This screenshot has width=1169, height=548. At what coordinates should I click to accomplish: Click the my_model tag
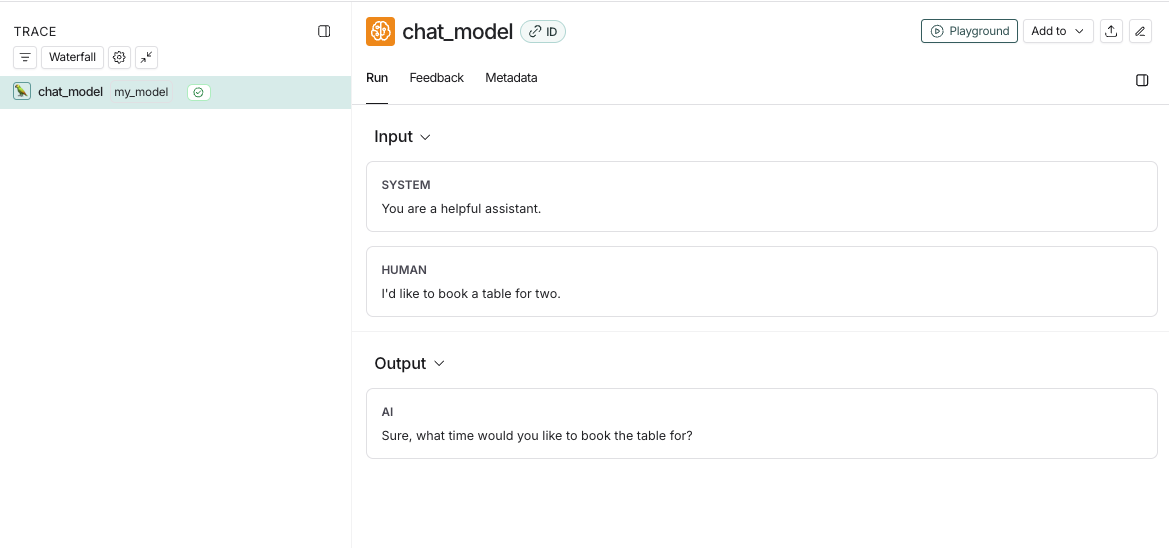point(141,92)
